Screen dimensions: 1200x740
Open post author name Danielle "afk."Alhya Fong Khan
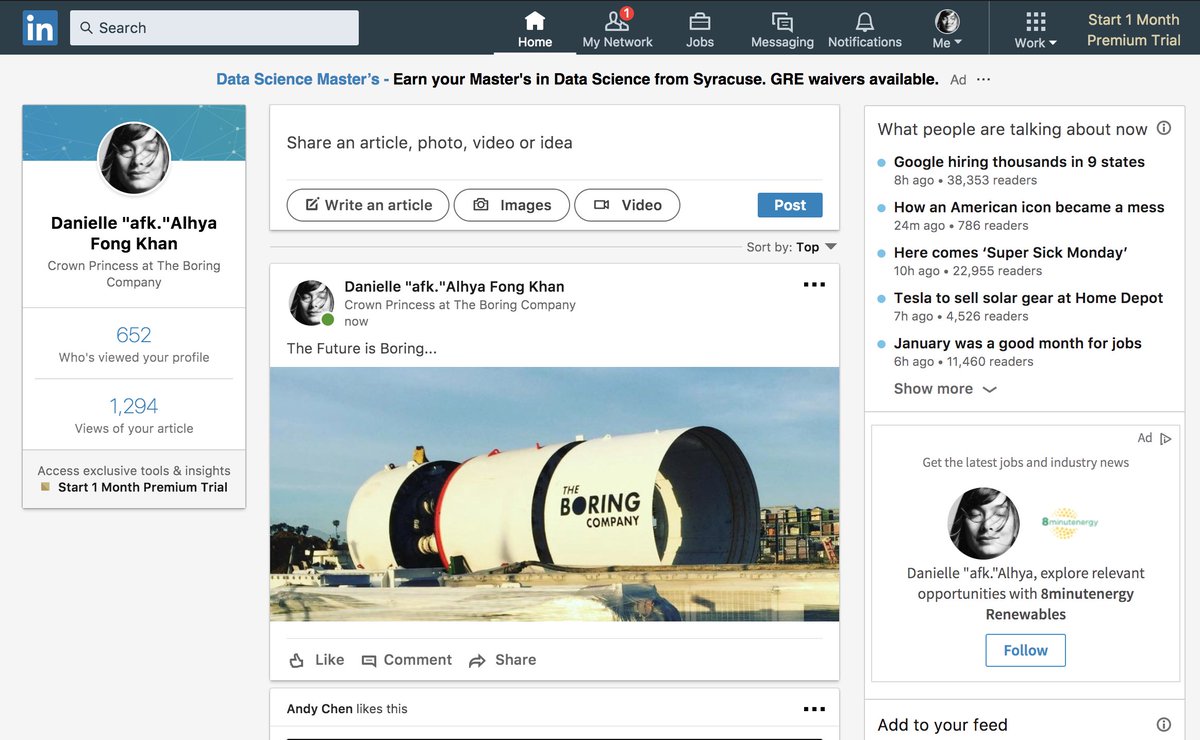click(454, 287)
